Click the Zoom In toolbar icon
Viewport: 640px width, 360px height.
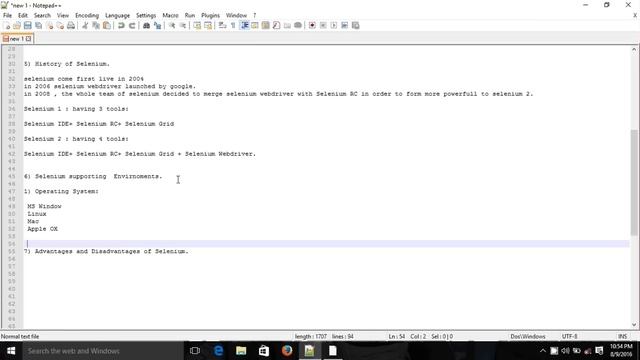coord(172,26)
